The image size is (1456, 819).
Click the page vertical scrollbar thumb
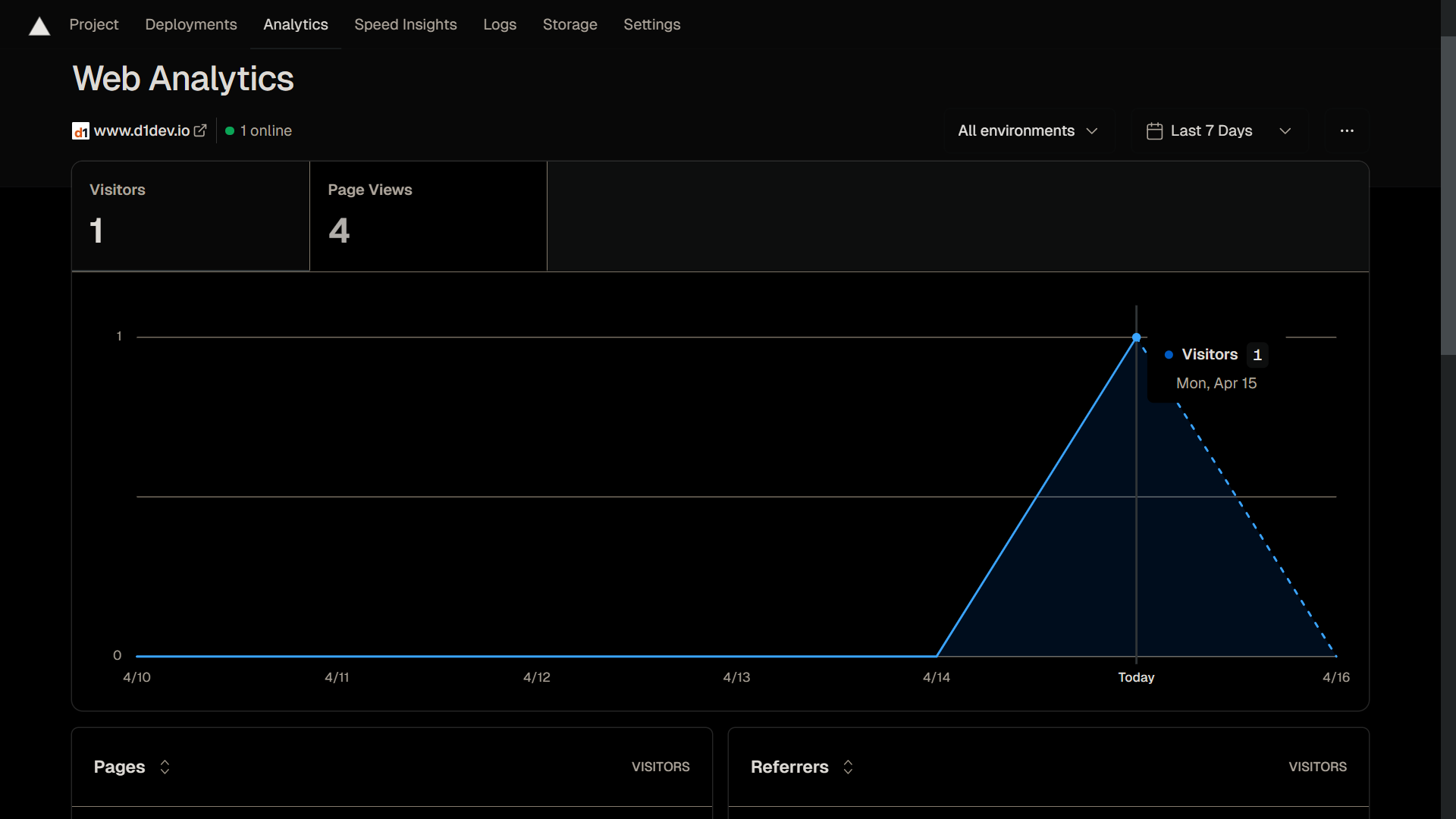(x=1448, y=196)
